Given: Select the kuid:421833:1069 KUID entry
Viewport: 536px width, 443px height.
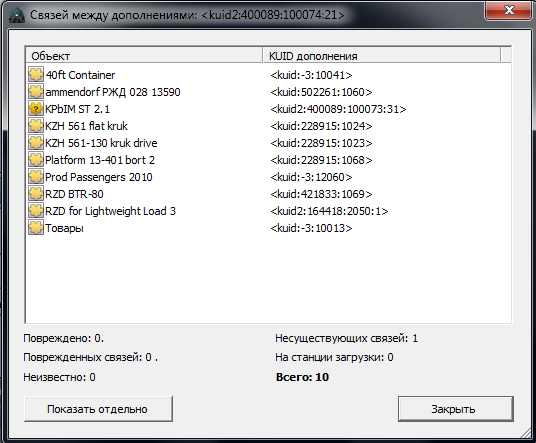Looking at the screenshot, I should (321, 194).
